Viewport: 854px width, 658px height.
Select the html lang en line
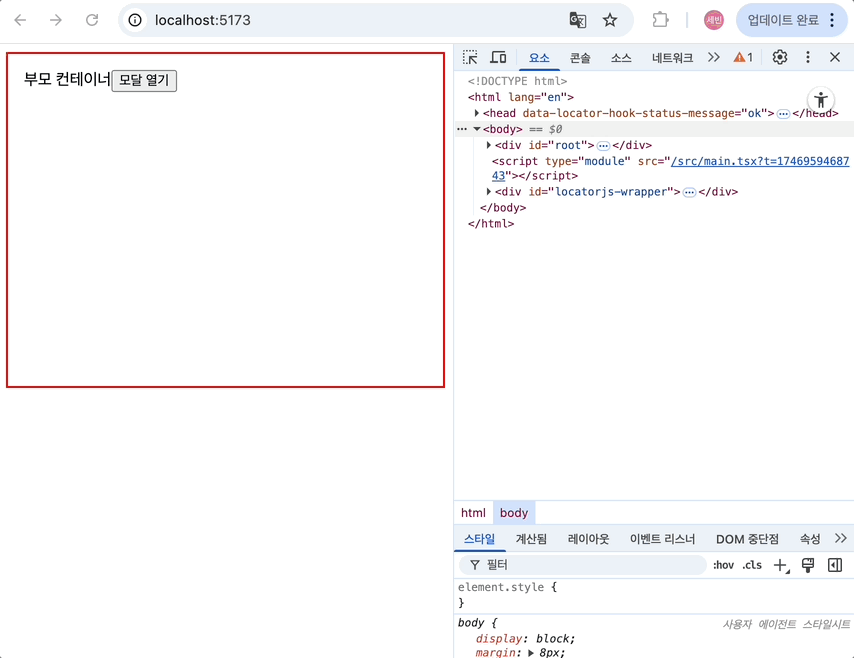pos(520,97)
